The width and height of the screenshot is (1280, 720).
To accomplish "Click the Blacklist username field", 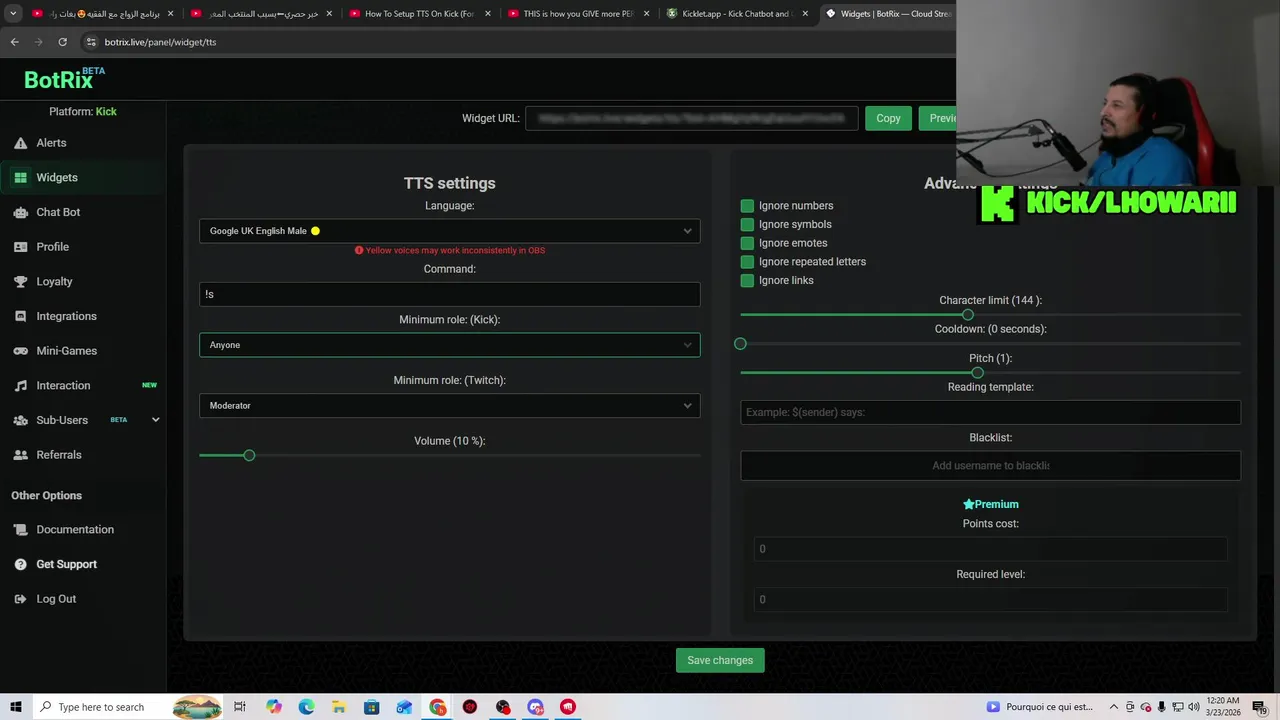I will point(990,465).
